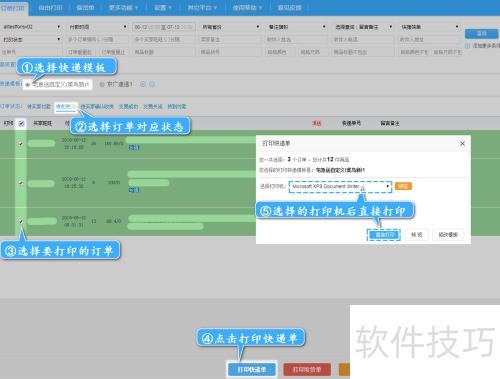500x379 pixels.
Task: Filter orders by 待买家付款 status
Action: click(x=39, y=107)
